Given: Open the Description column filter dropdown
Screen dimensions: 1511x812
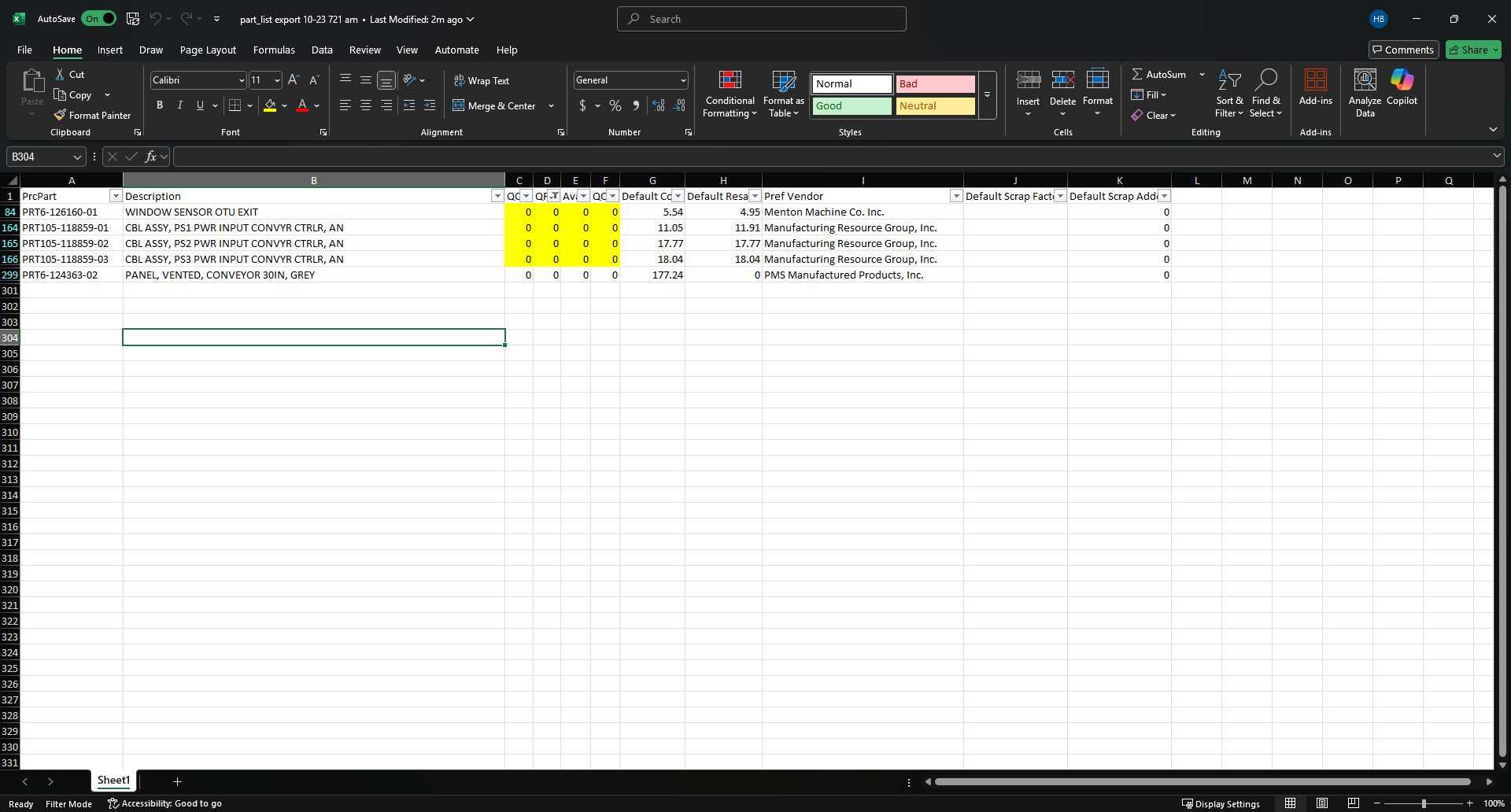Looking at the screenshot, I should pyautogui.click(x=497, y=196).
